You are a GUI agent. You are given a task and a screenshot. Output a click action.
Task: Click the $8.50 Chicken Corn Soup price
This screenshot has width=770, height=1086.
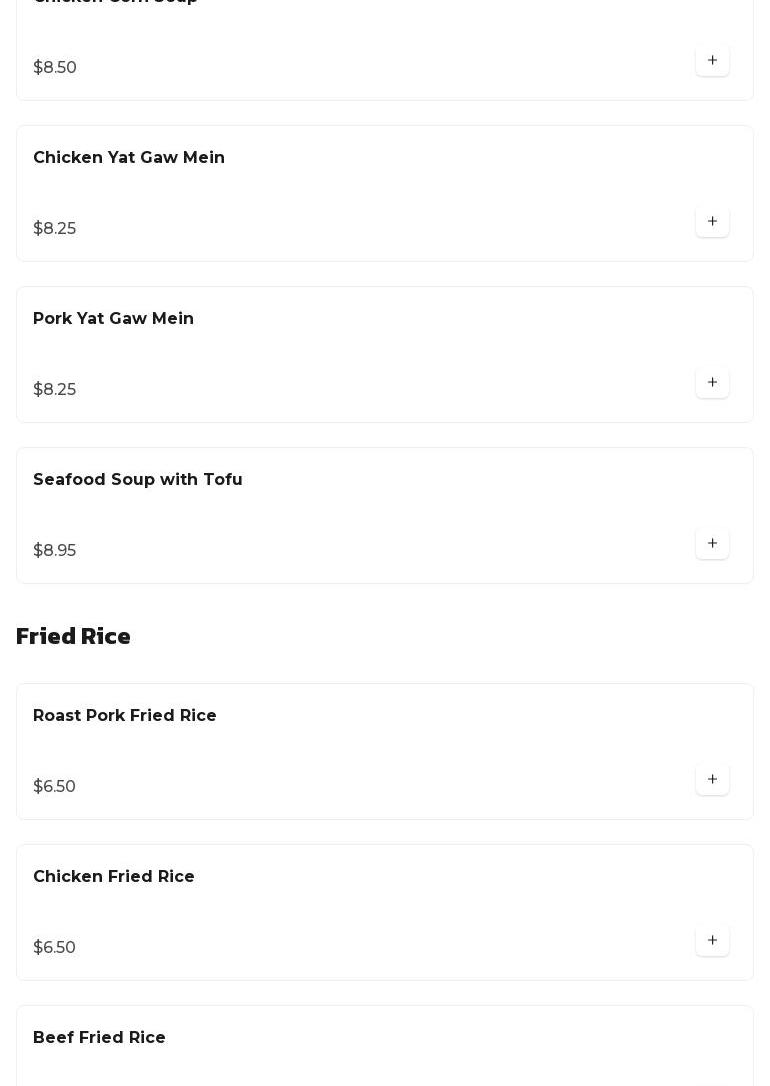[55, 68]
